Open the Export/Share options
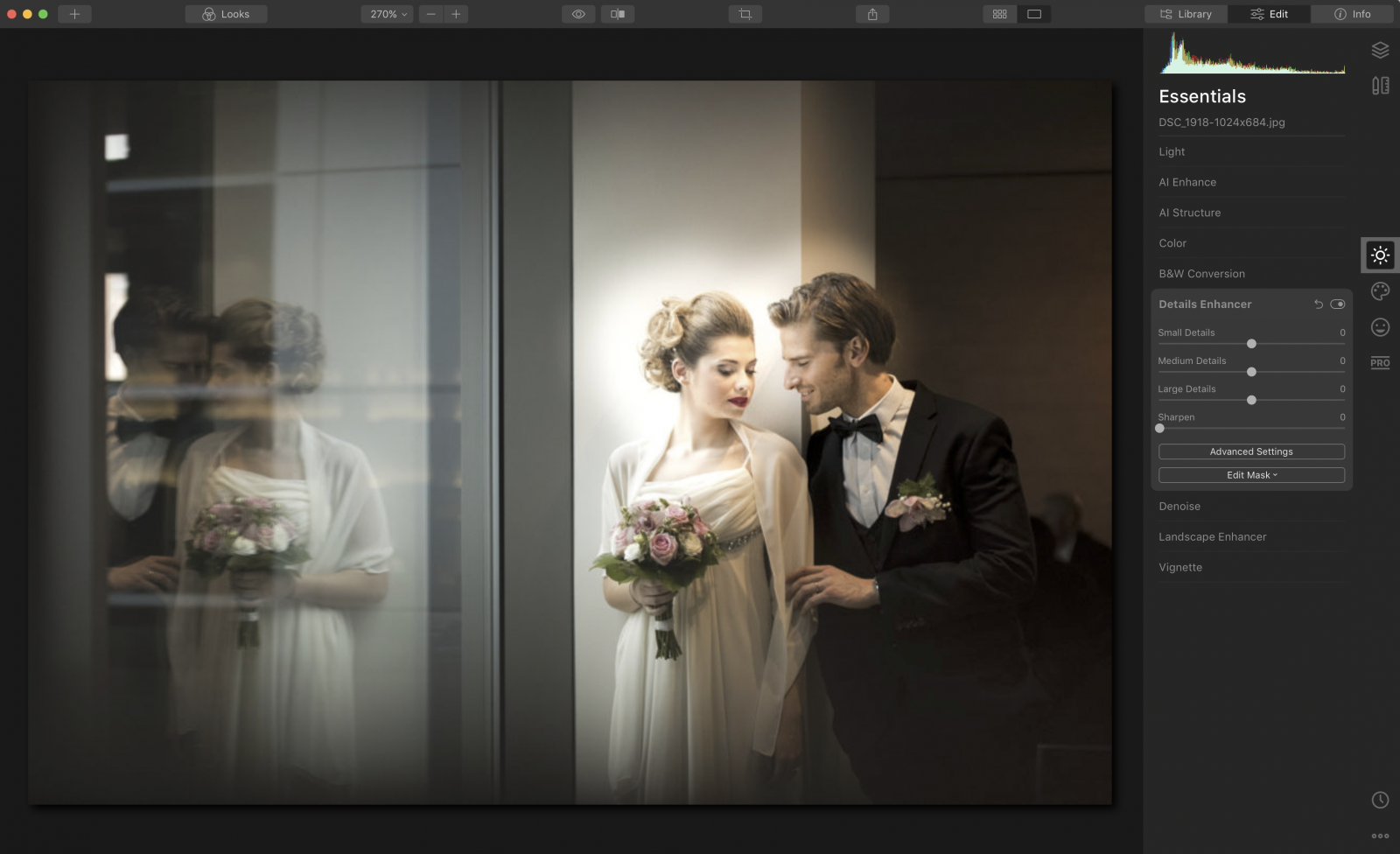 pyautogui.click(x=871, y=14)
